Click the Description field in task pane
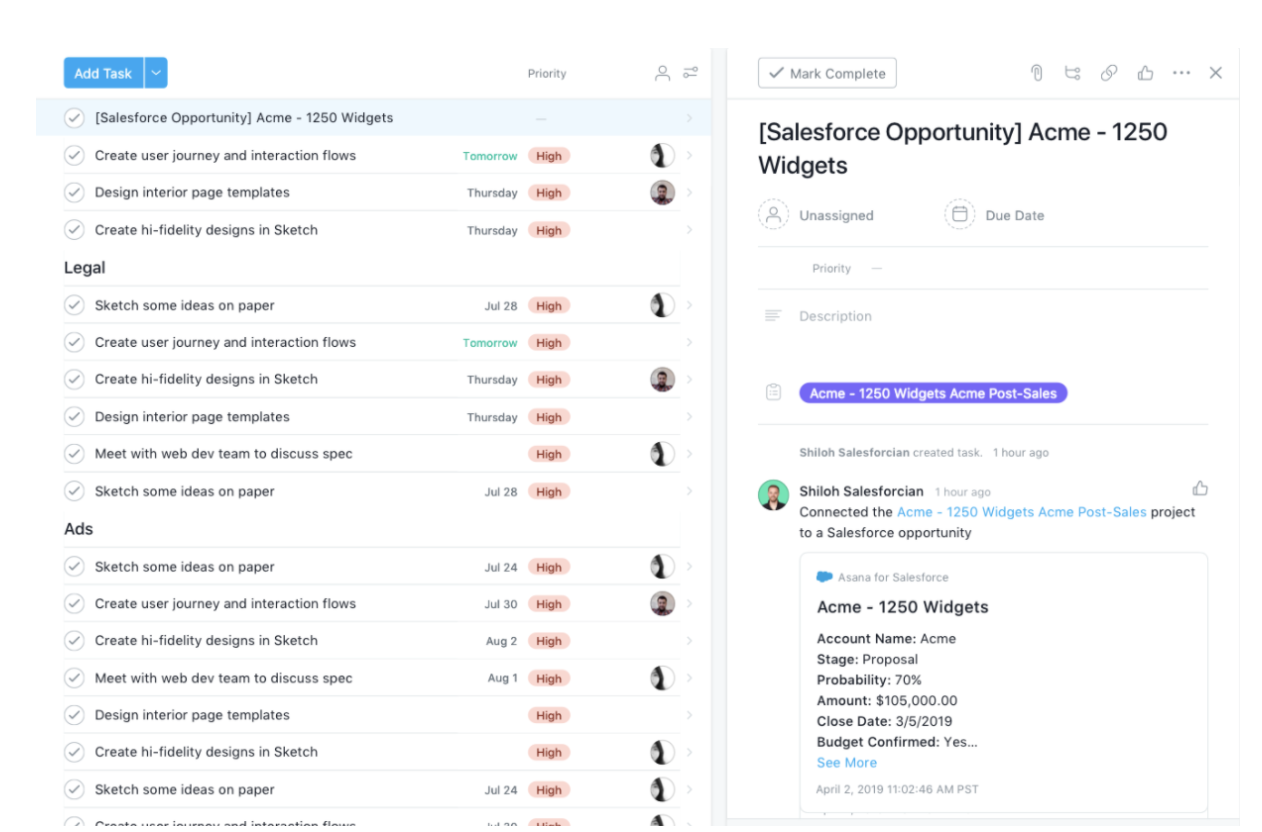Image resolution: width=1262 pixels, height=832 pixels. click(x=835, y=316)
